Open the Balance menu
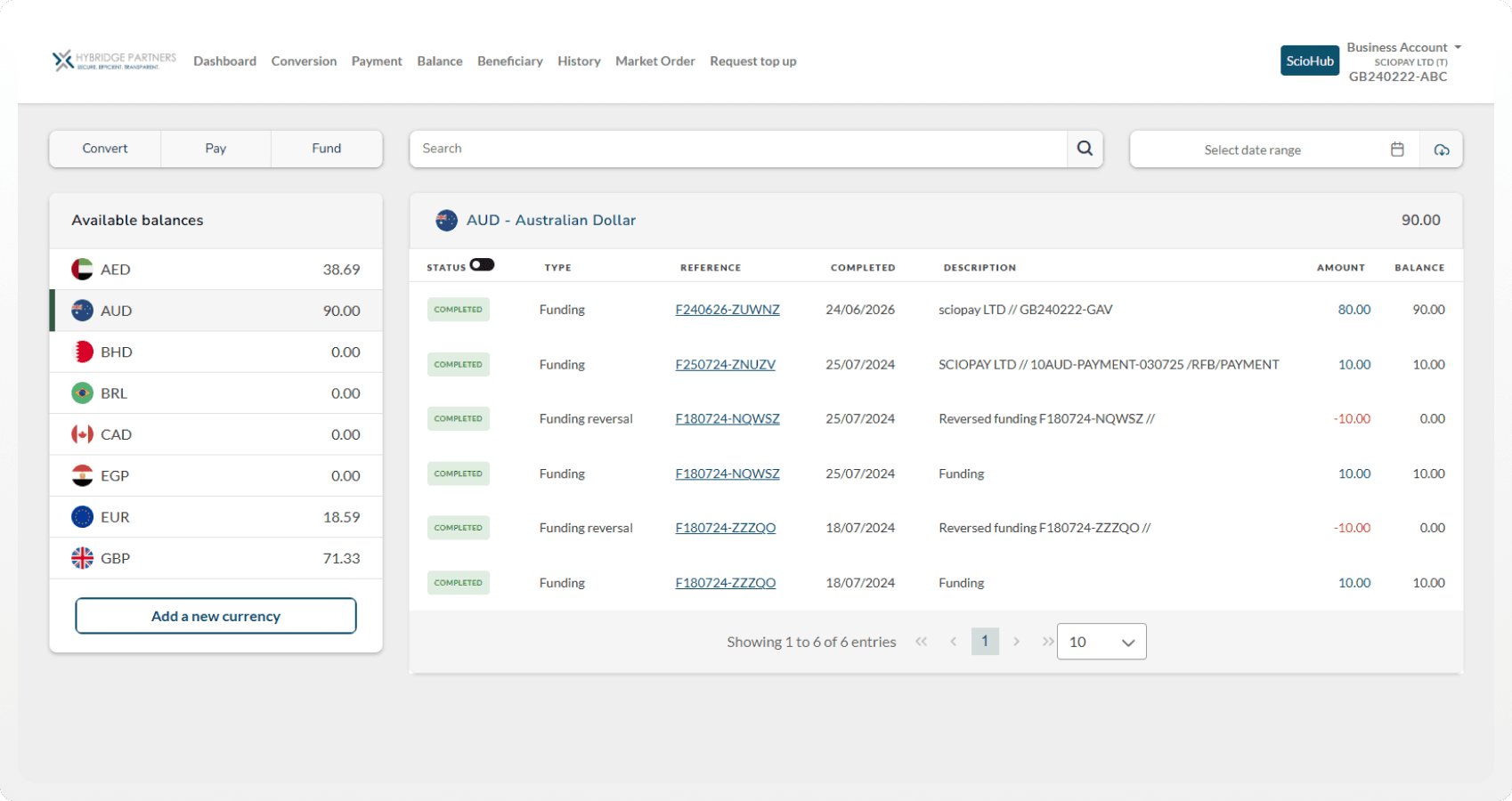1512x801 pixels. (440, 61)
